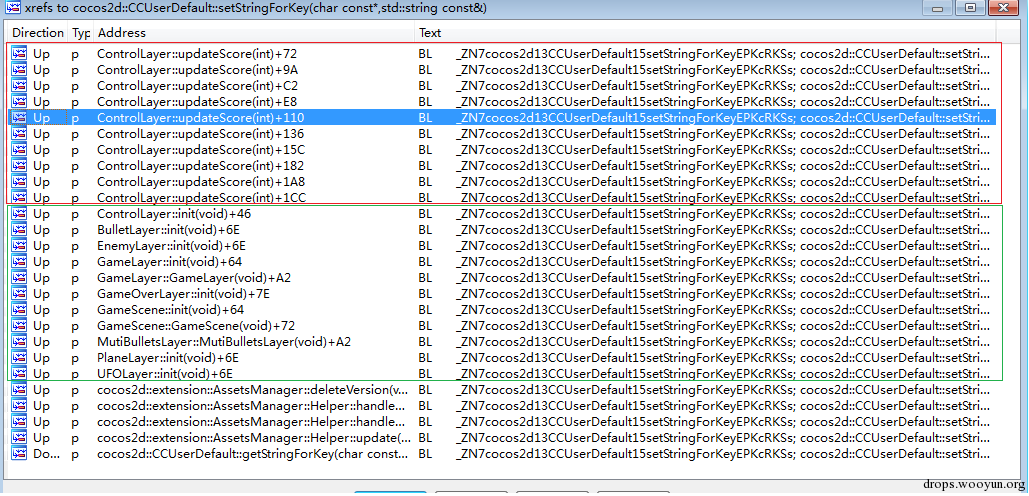The image size is (1029, 496).
Task: Select address ControlLayer::updateScore(int)+15C
Action: 201,150
